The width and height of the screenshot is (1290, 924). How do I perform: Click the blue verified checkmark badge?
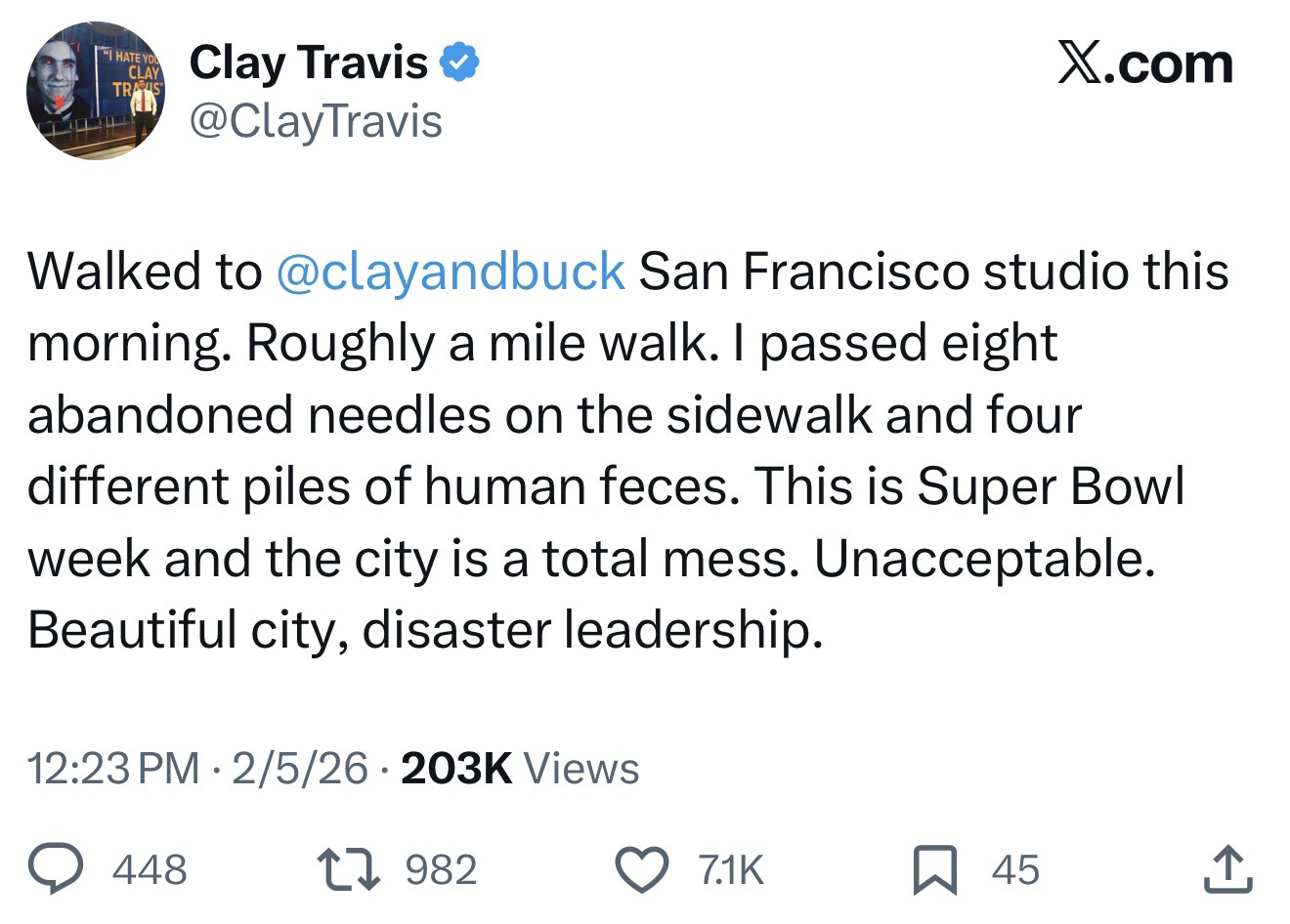458,63
